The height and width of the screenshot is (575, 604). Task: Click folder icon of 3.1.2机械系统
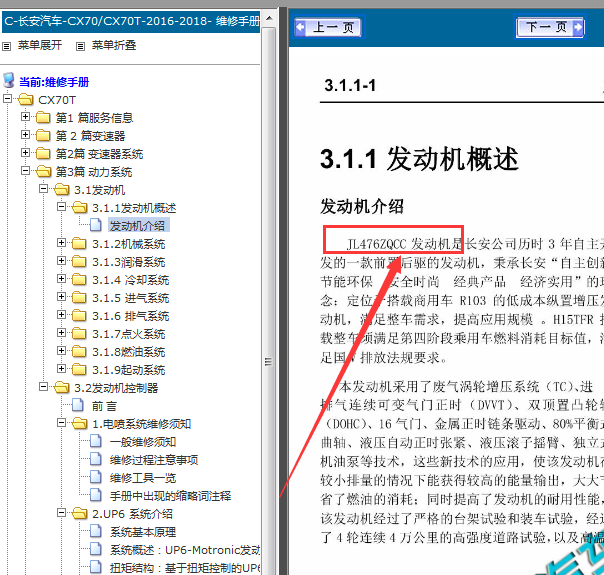click(79, 243)
